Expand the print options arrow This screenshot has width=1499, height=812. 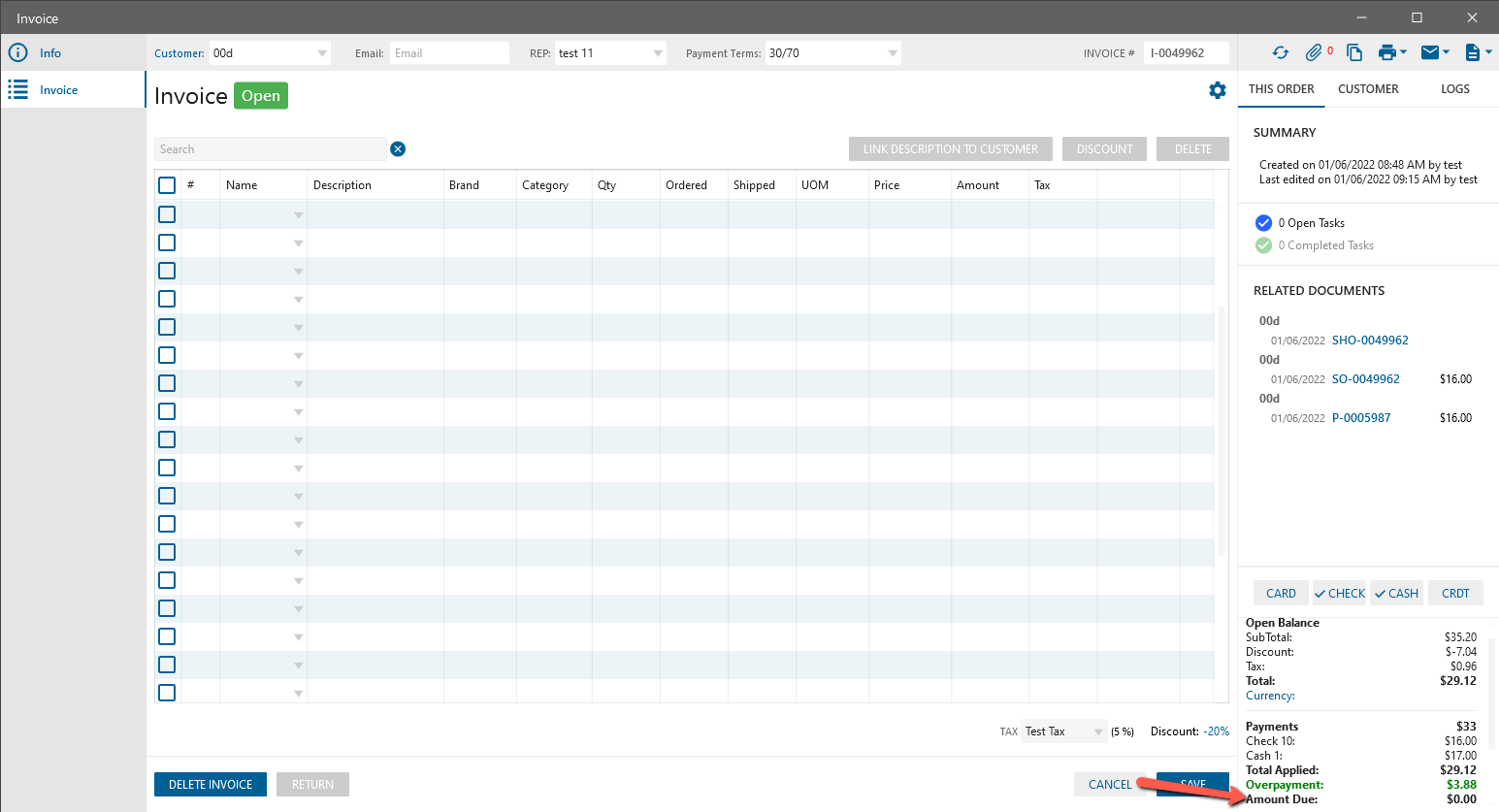tap(1403, 52)
